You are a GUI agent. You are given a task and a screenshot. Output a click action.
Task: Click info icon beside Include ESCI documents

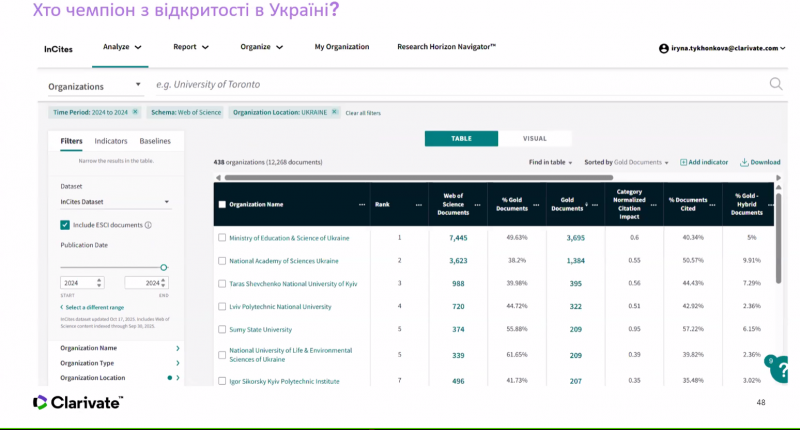pos(148,225)
